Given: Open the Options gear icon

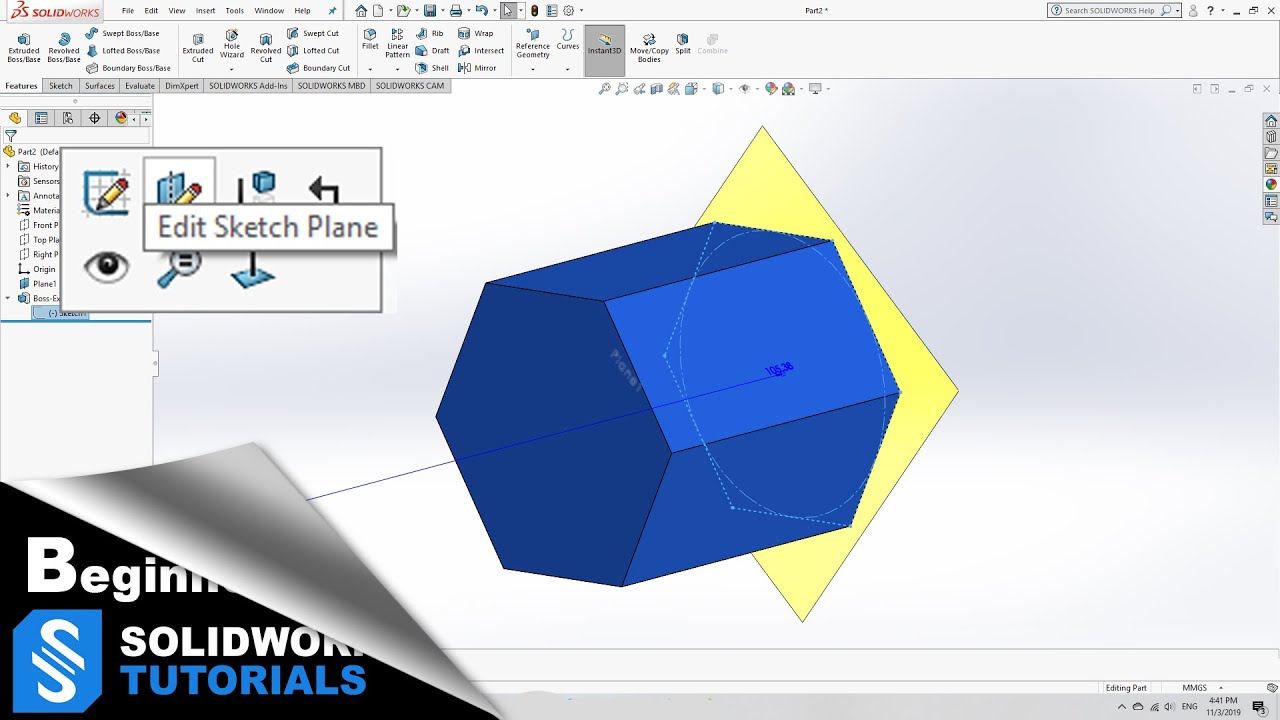Looking at the screenshot, I should [568, 11].
